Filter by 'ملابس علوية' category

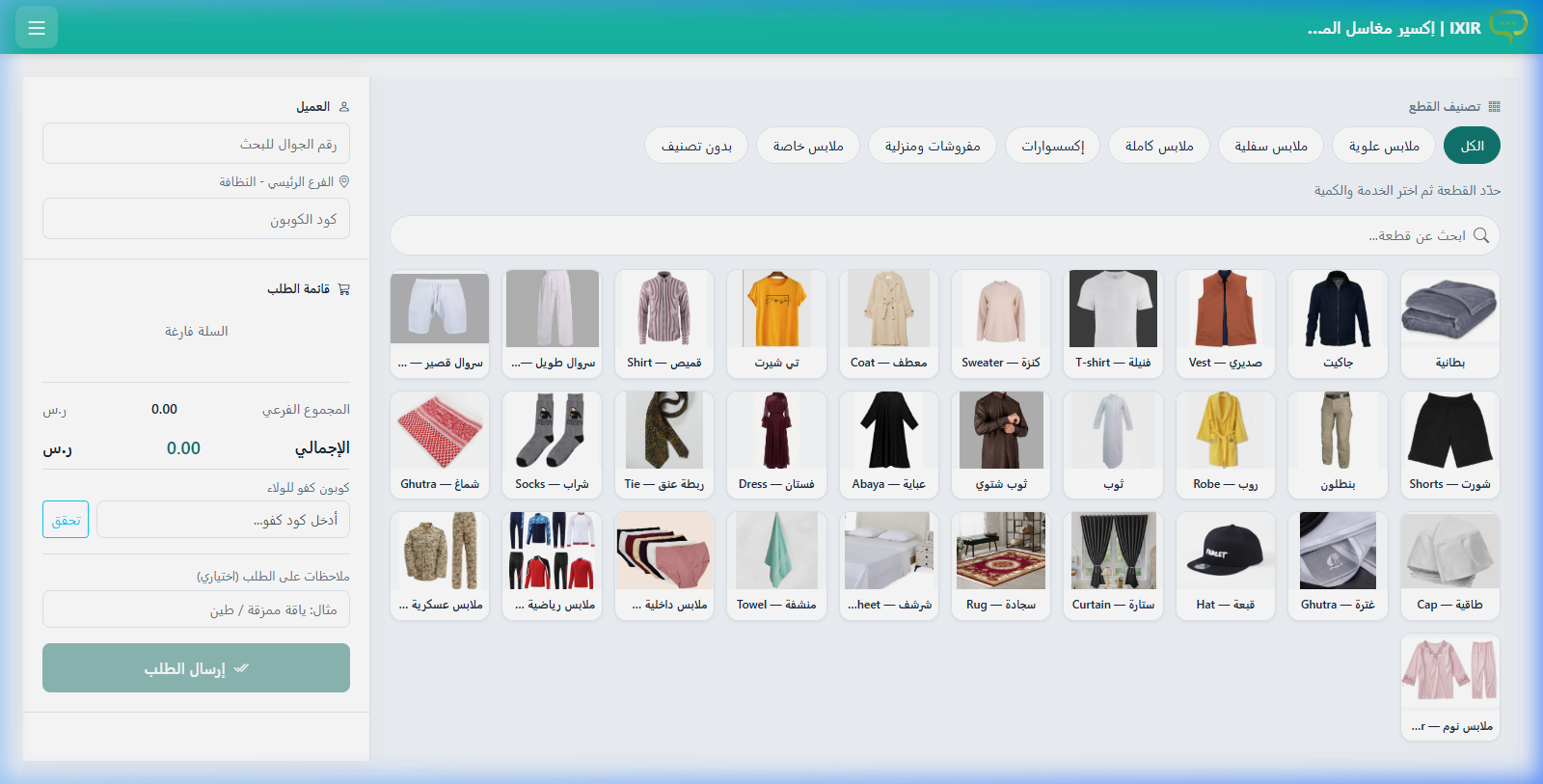coord(1384,146)
